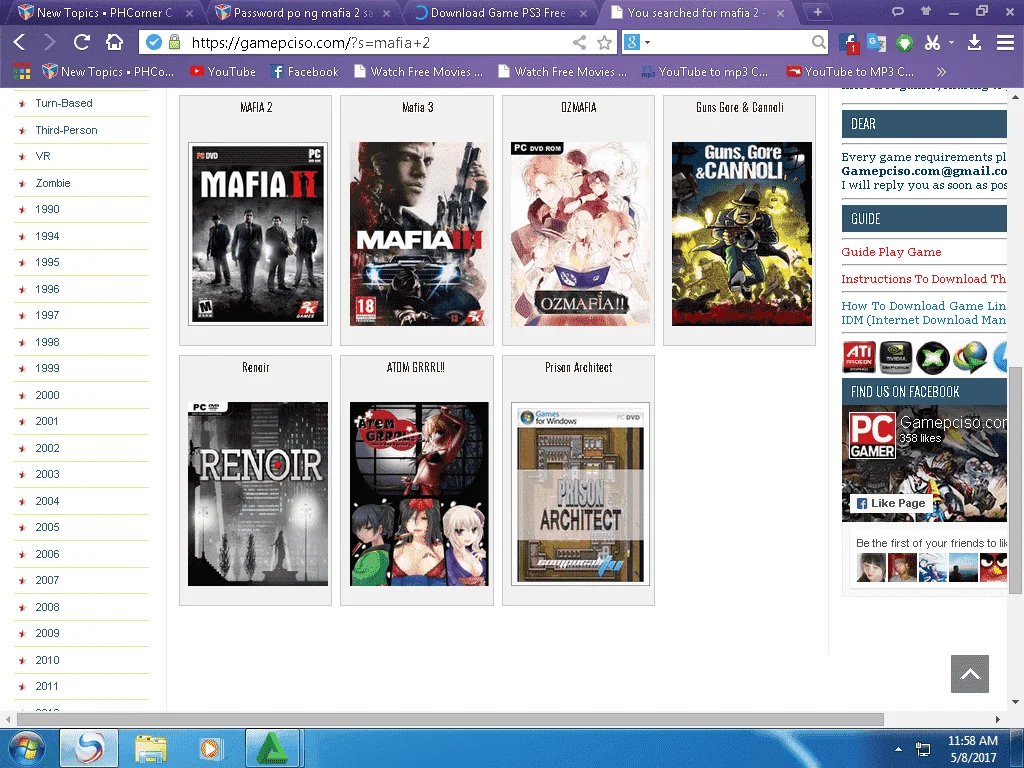Click the Gamepciso.com@gmail.com email
The height and width of the screenshot is (768, 1024).
click(923, 171)
